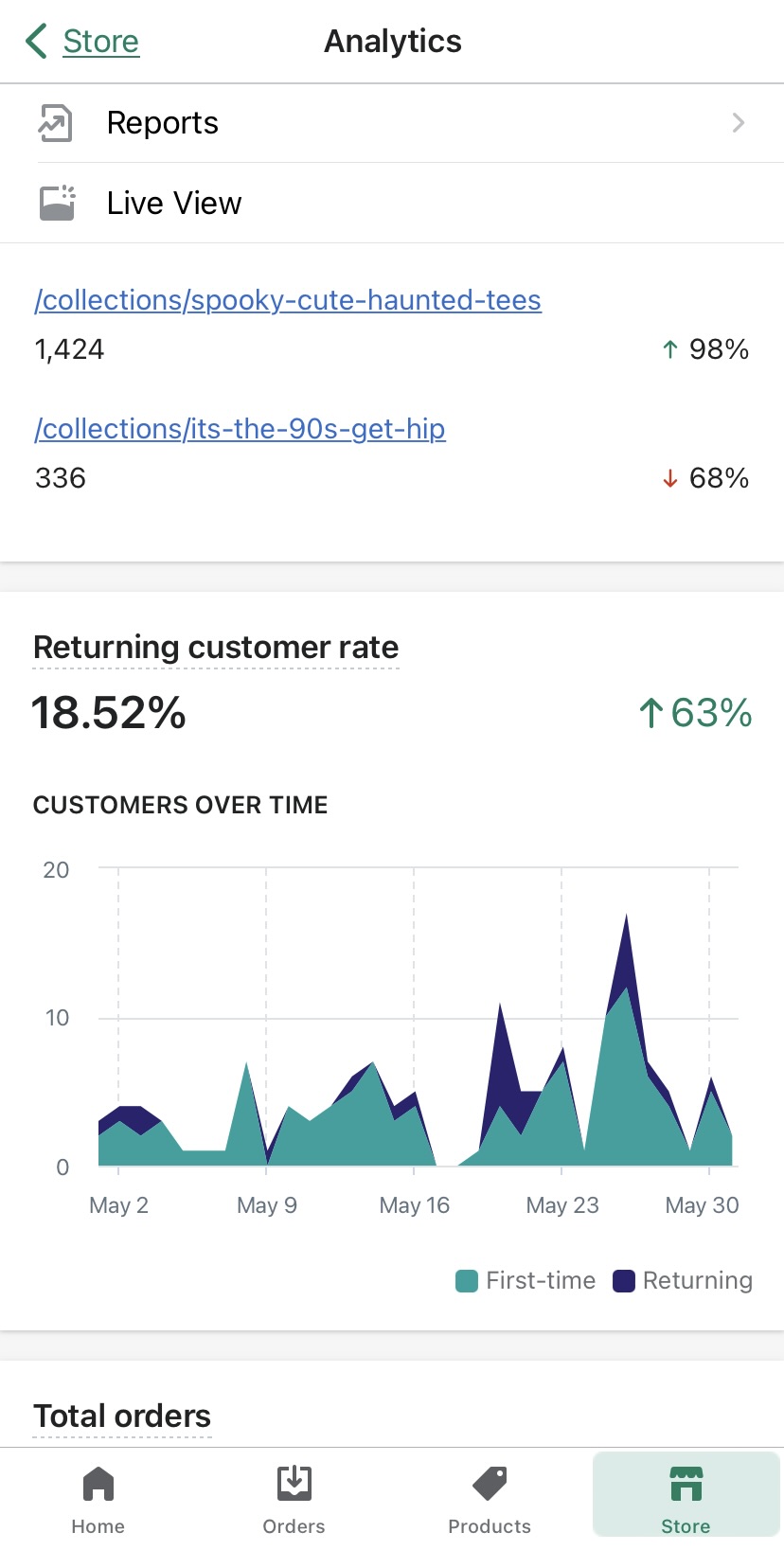The width and height of the screenshot is (784, 1568).
Task: Tap the First-time legend color swatch
Action: [x=467, y=1281]
